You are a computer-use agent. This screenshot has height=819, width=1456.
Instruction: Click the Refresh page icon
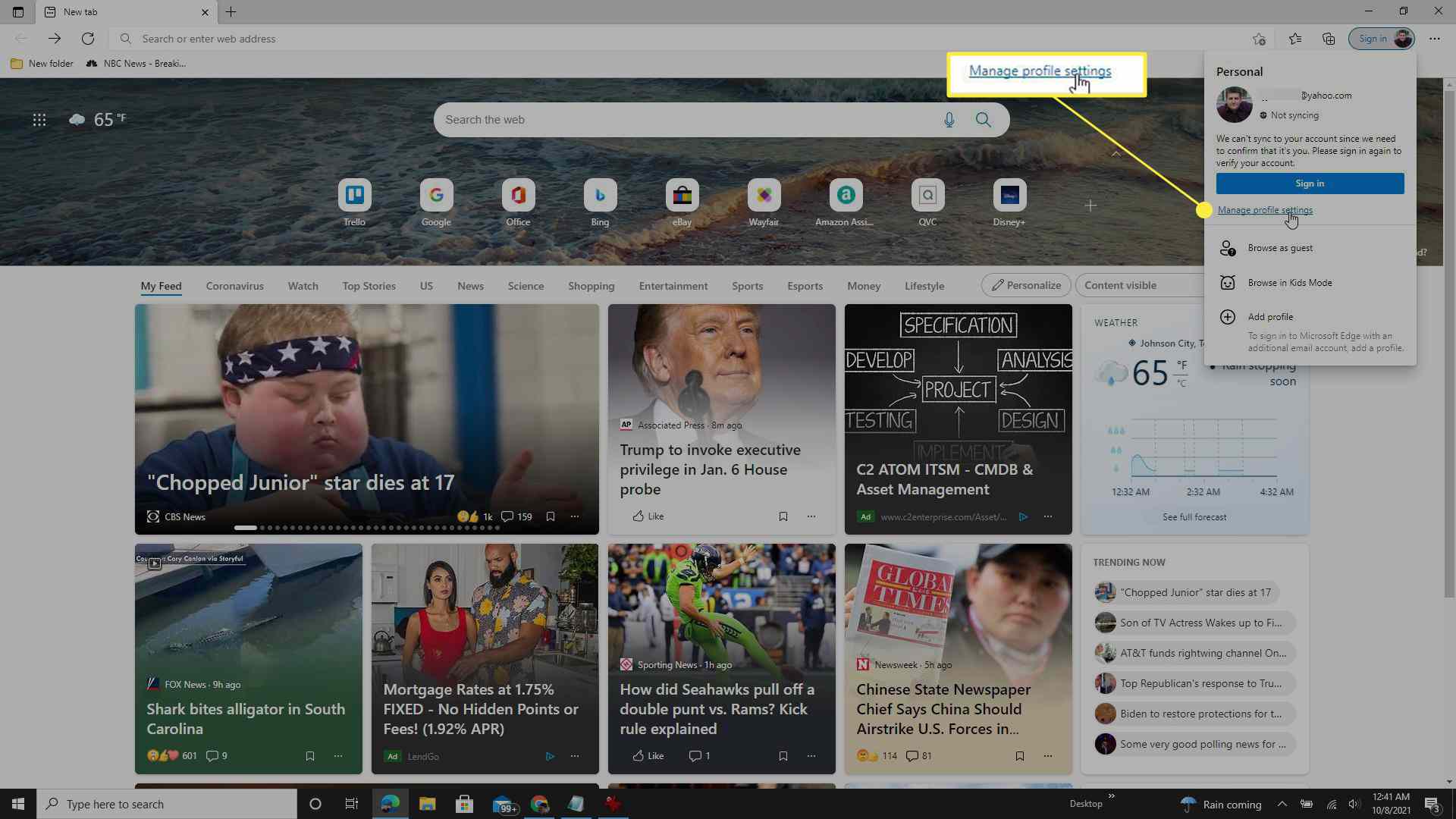click(x=88, y=39)
